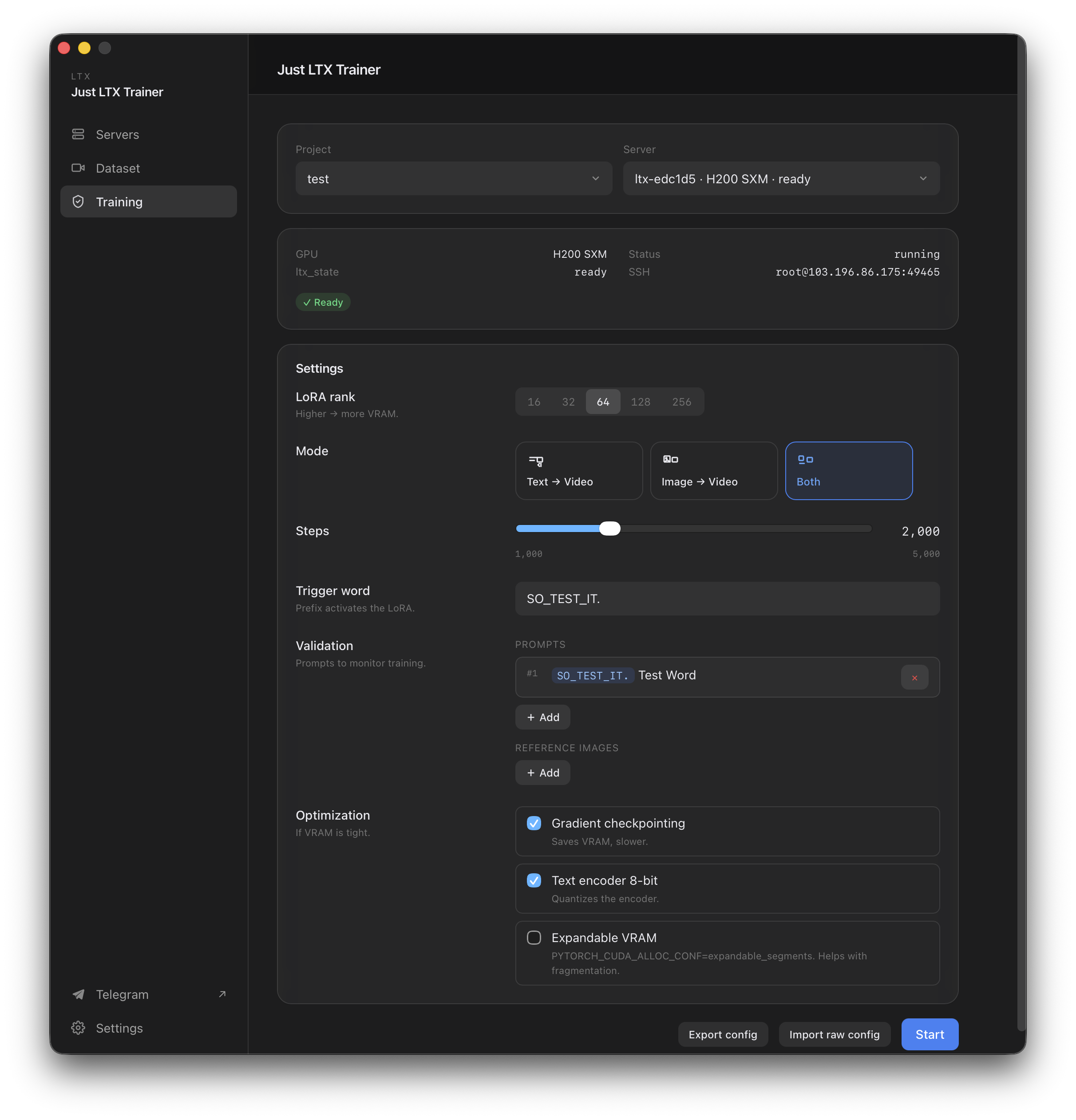This screenshot has height=1120, width=1076.
Task: Click the Settings gear icon in sidebar
Action: click(78, 1028)
